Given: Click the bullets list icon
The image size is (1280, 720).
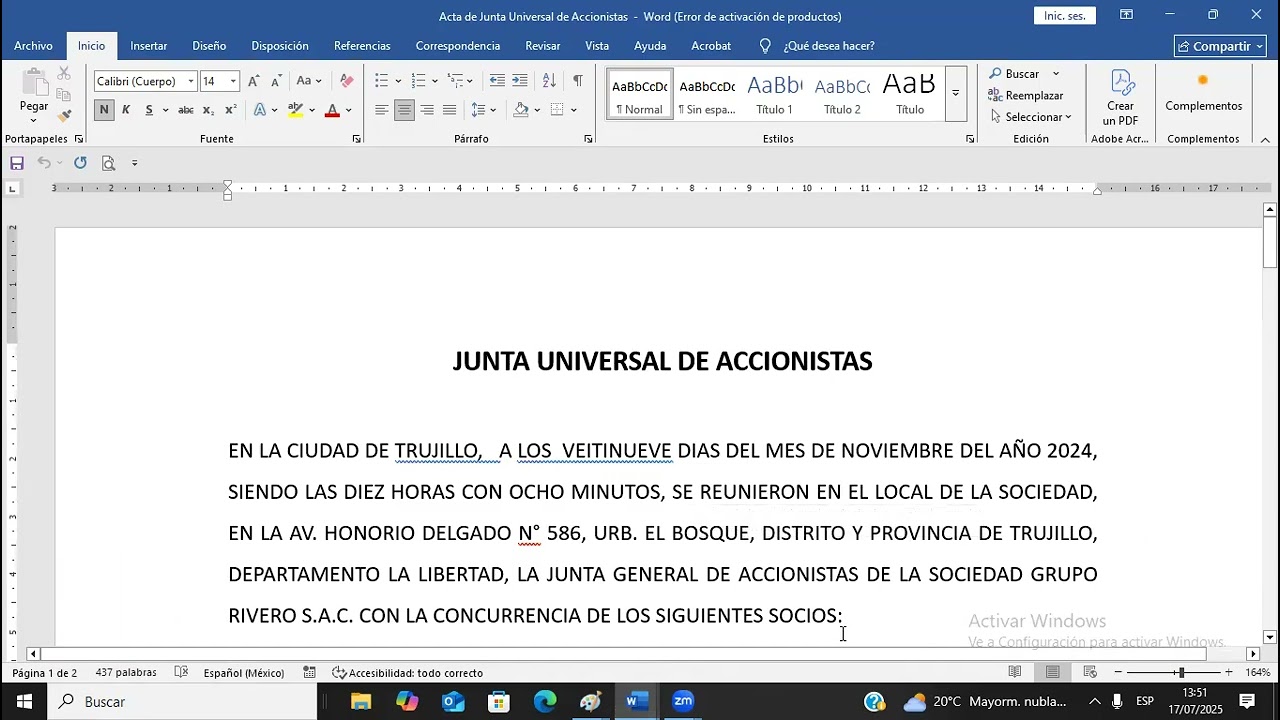Looking at the screenshot, I should [381, 81].
